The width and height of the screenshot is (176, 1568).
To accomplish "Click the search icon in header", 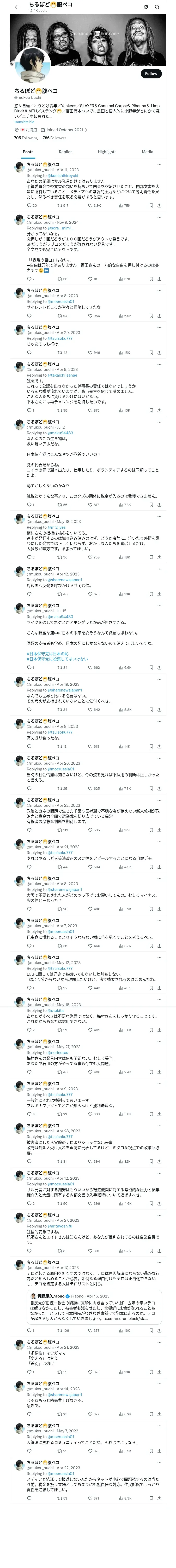I will [x=157, y=7].
